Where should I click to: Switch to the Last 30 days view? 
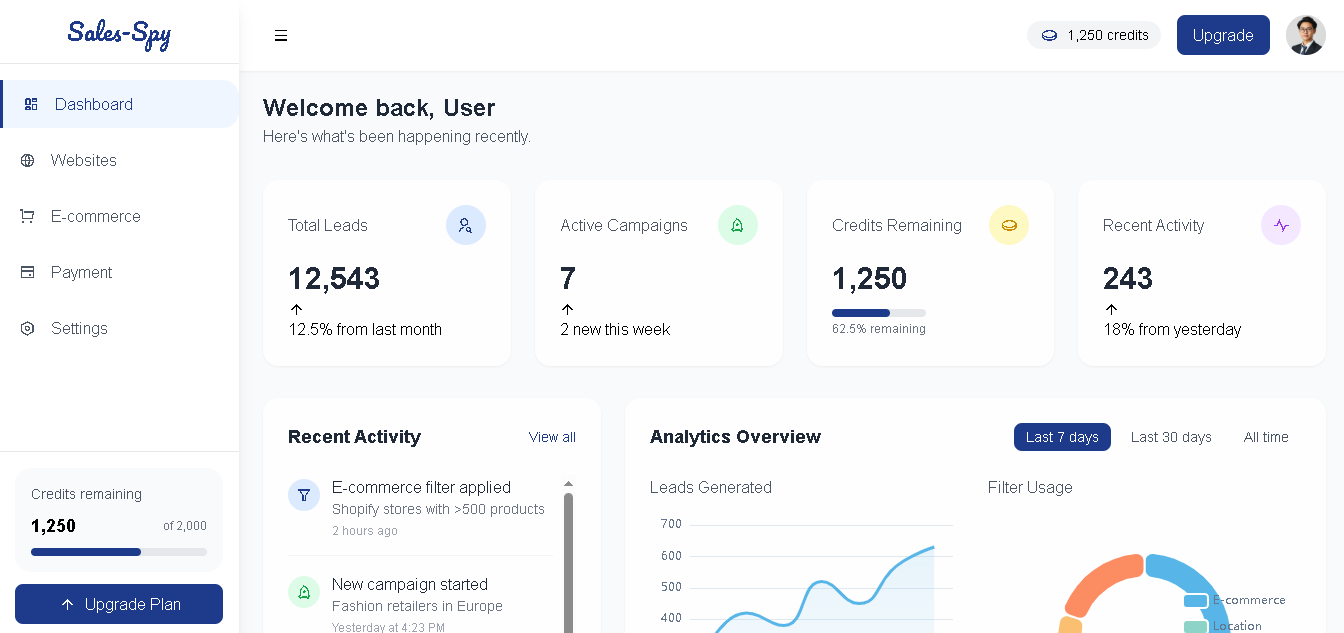(1171, 437)
